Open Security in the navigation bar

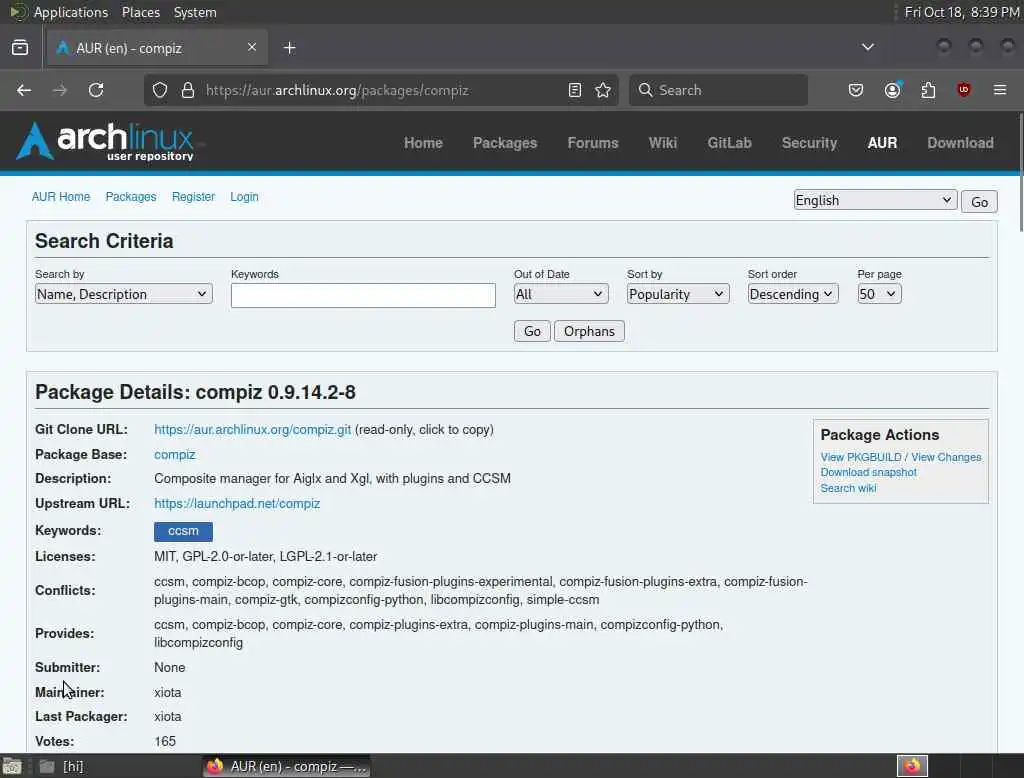809,142
